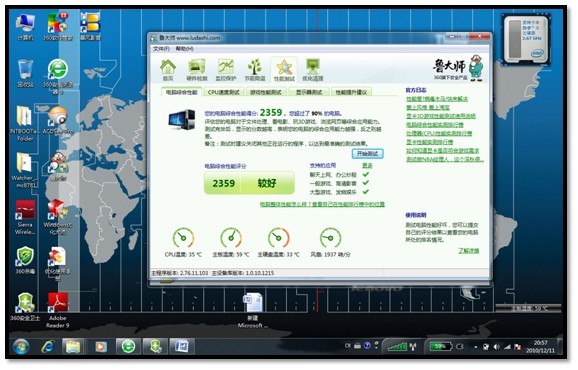Click the 开始测试 button
This screenshot has width=578, height=370.
pos(368,153)
